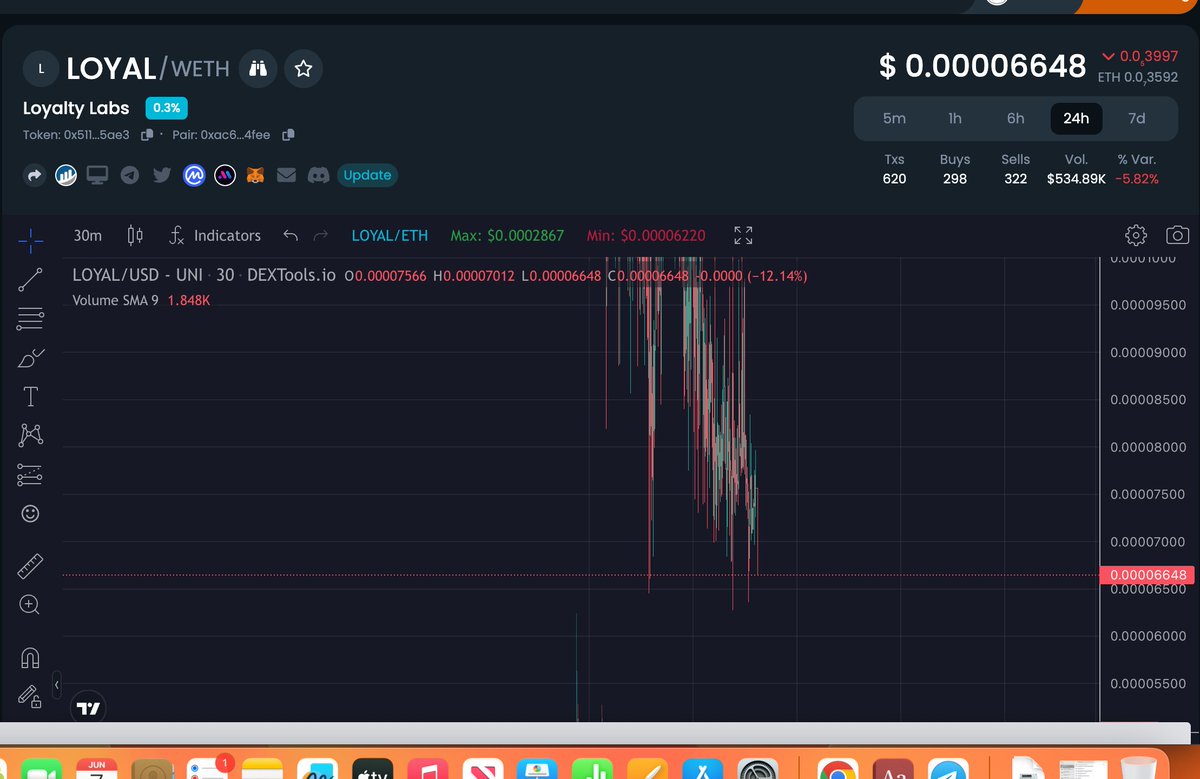This screenshot has width=1200, height=779.
Task: Open Apple TV from the Dock
Action: pos(371,770)
